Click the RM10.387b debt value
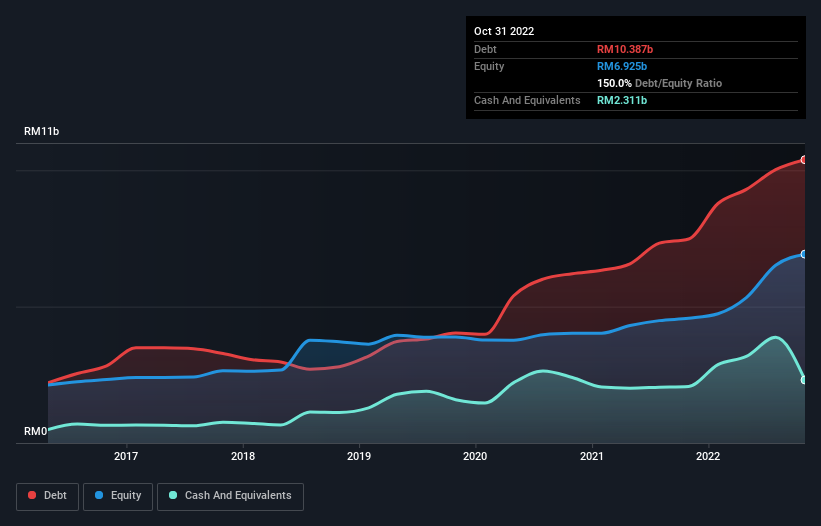Viewport: 821px width, 526px height. coord(625,49)
